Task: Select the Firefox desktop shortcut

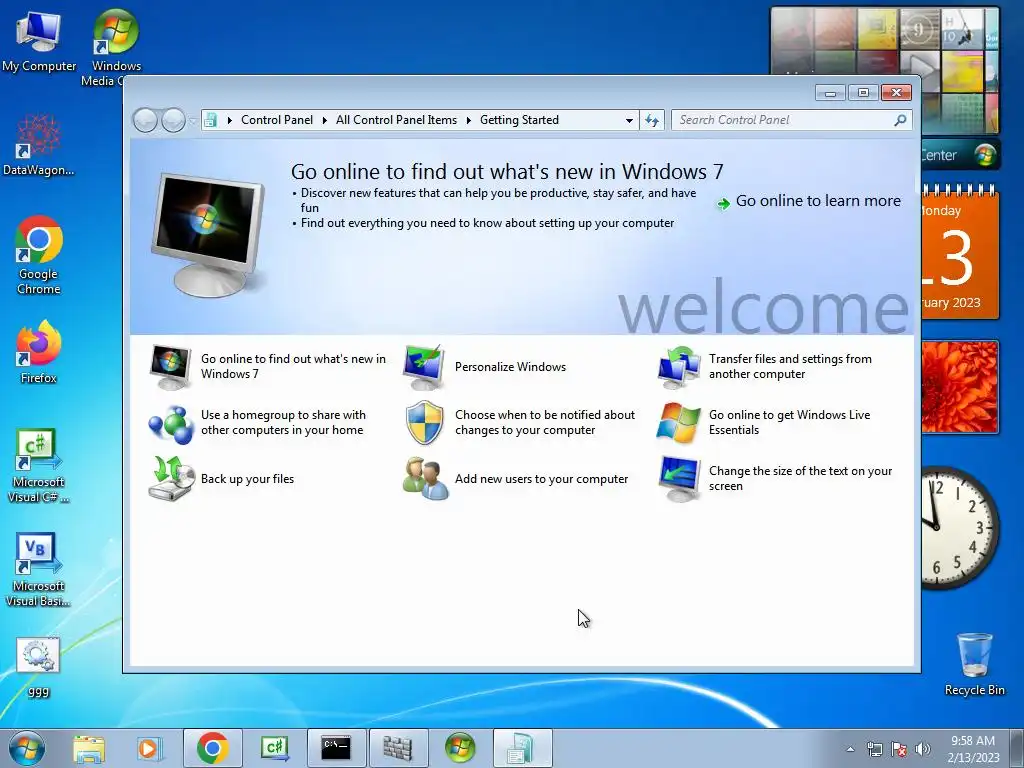Action: coord(39,352)
